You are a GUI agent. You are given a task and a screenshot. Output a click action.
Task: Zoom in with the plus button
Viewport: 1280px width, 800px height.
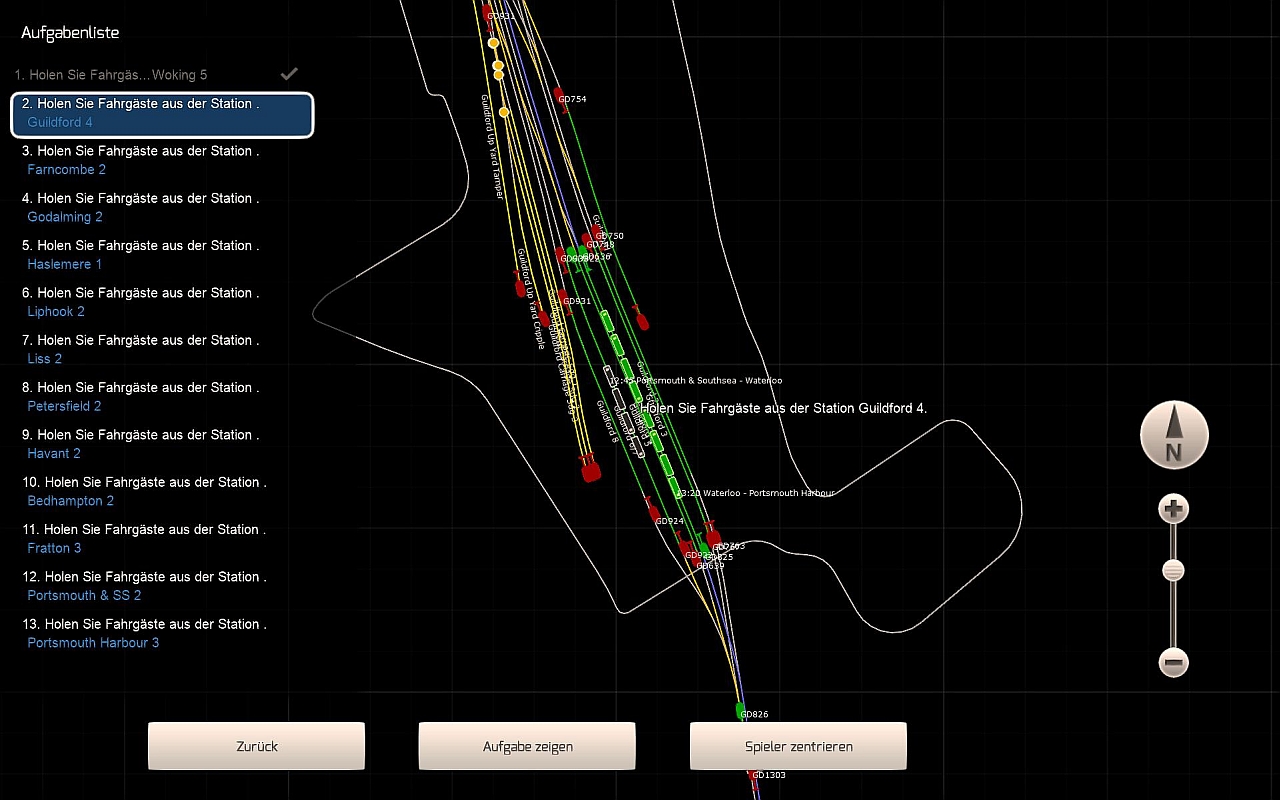[1174, 509]
